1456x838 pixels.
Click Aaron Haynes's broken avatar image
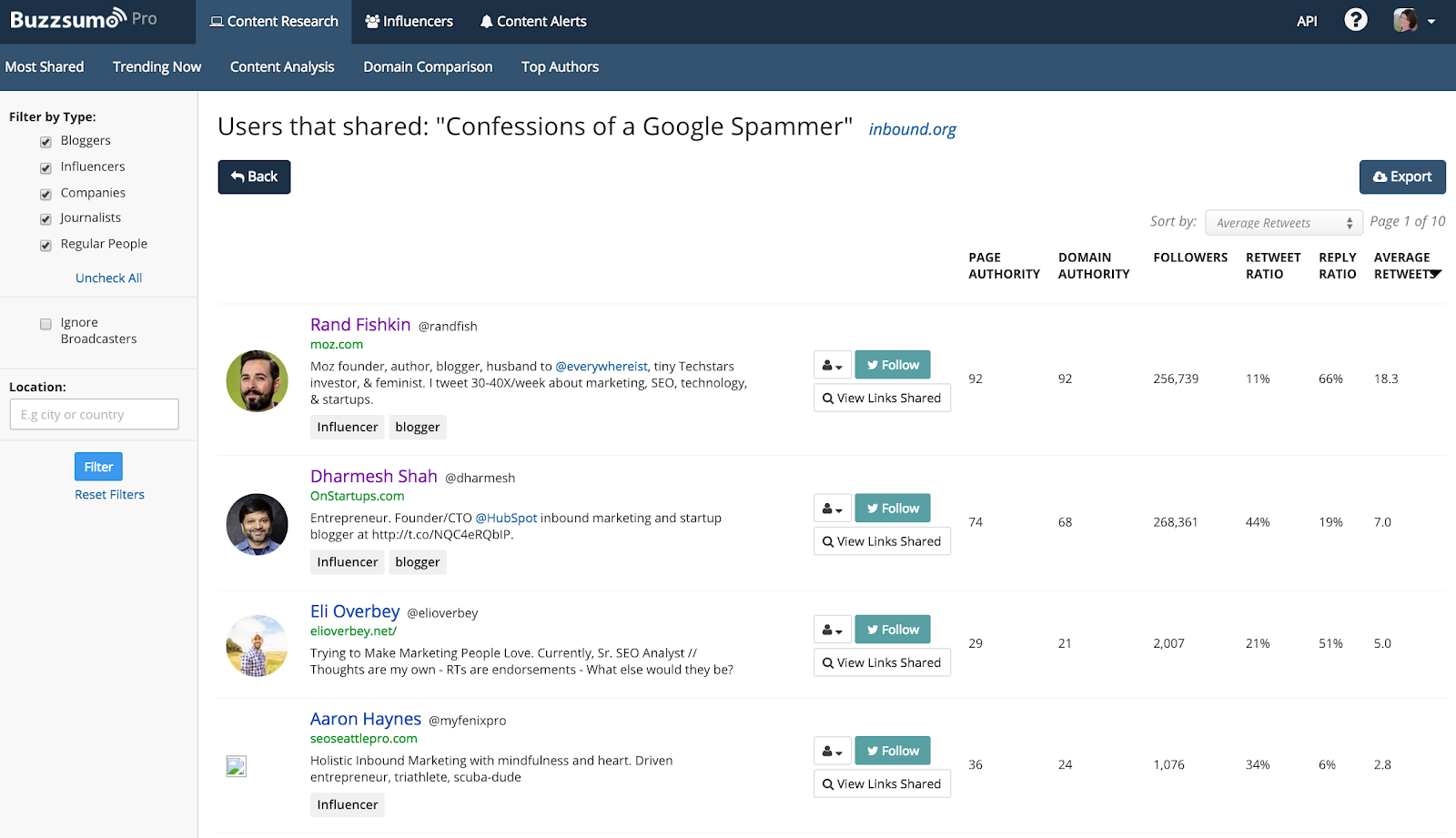pyautogui.click(x=237, y=766)
